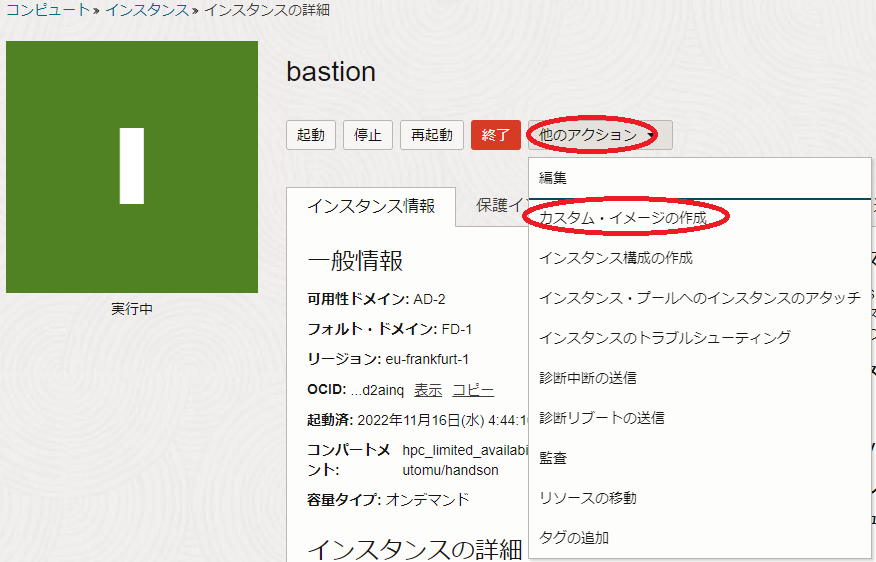Select 診断中断の送信 from menu
The width and height of the screenshot is (876, 562).
coord(588,378)
